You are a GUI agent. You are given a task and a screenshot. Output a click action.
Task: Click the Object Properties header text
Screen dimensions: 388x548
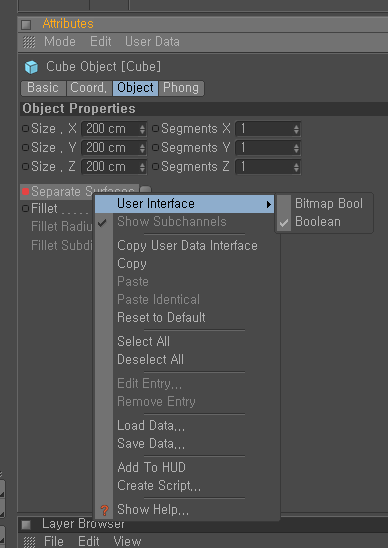79,109
